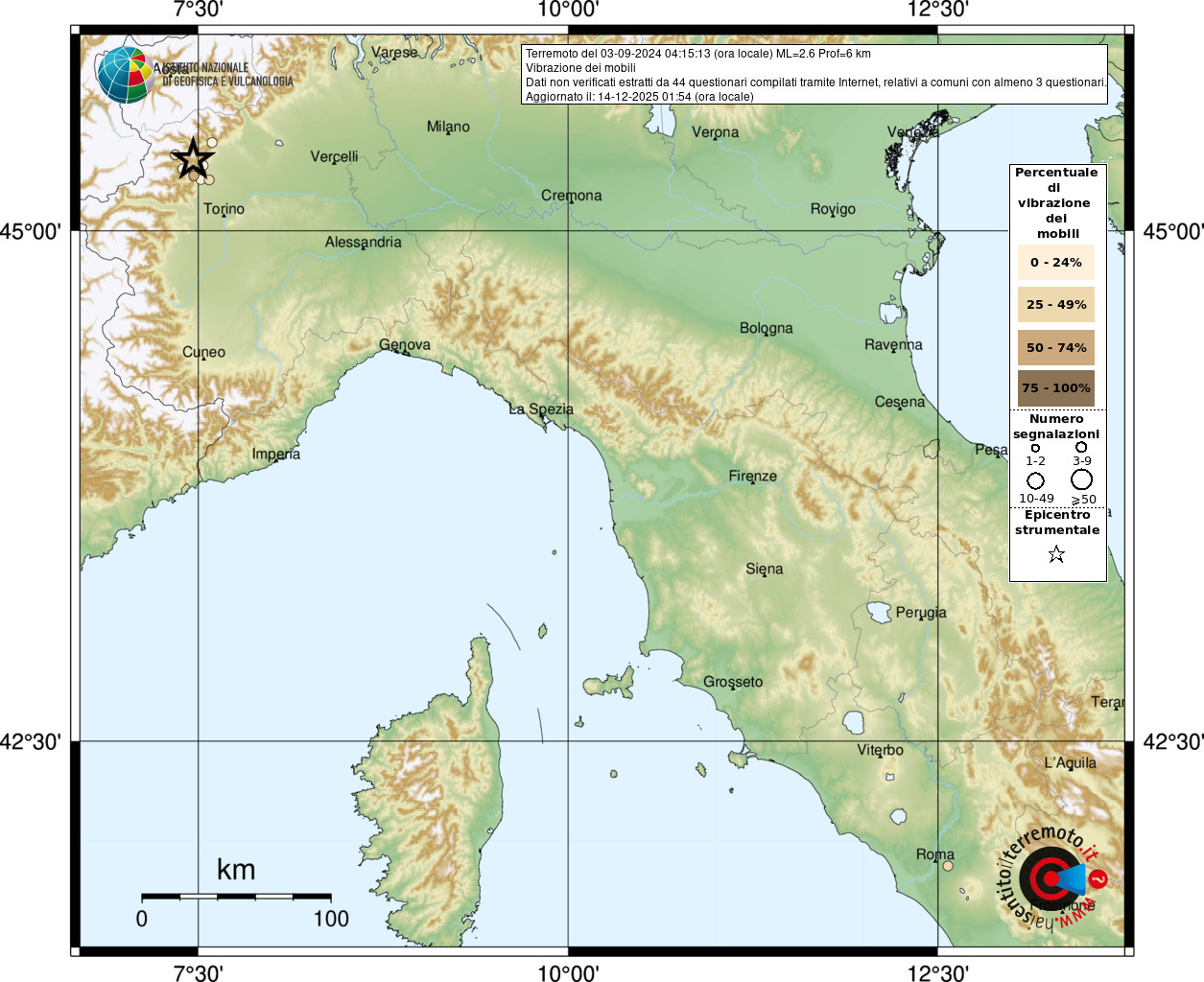Click the 'Aggiornato il: 14-12-2025' update line
This screenshot has height=982, width=1204.
pyautogui.click(x=640, y=97)
